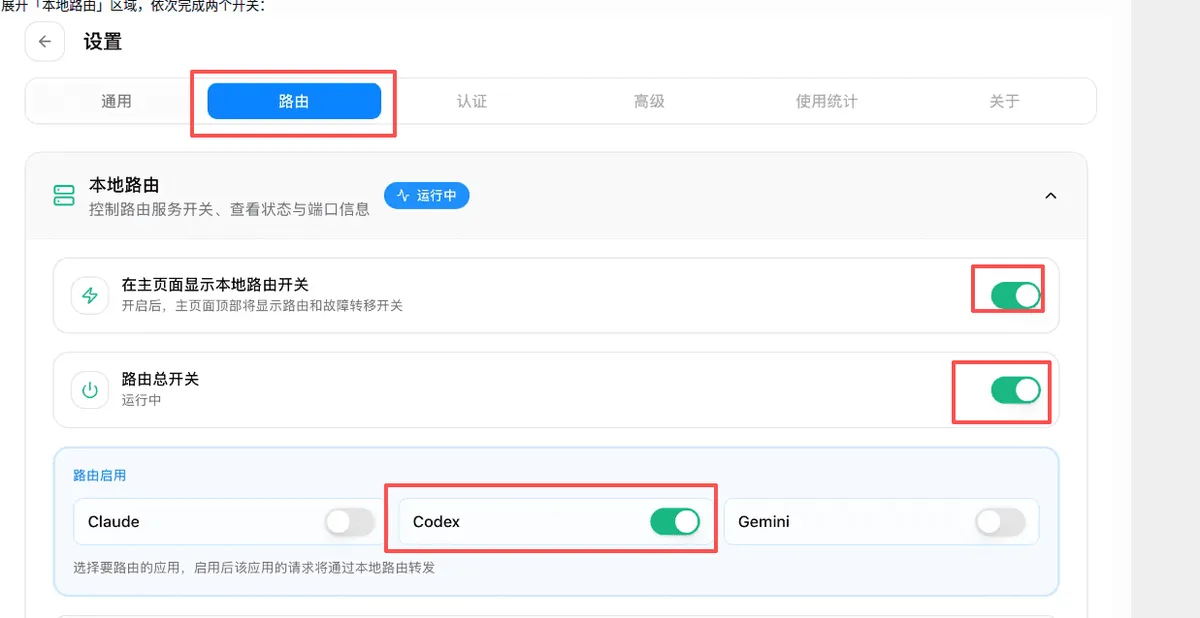Click the 运行中 text under 路由总开关

pos(141,400)
